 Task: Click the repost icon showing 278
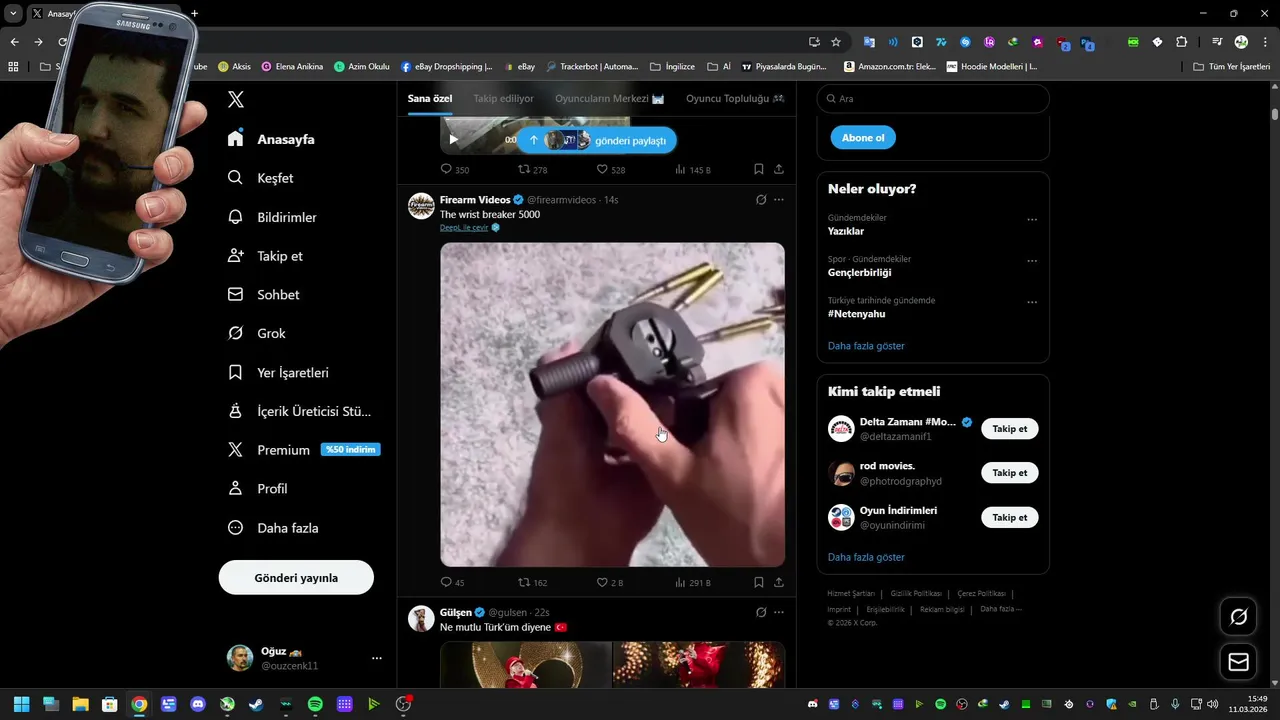(524, 169)
